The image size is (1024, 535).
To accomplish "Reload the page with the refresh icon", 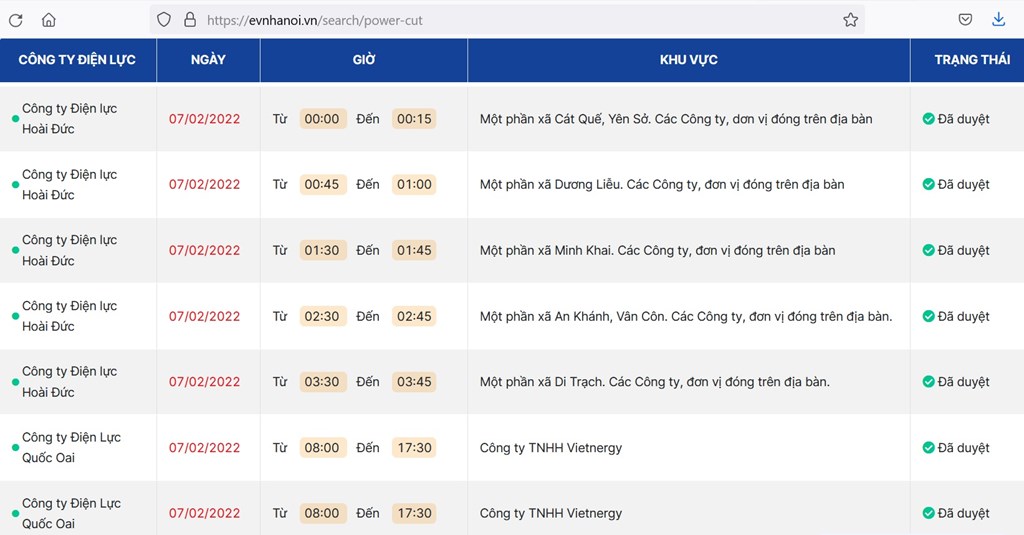I will 16,20.
